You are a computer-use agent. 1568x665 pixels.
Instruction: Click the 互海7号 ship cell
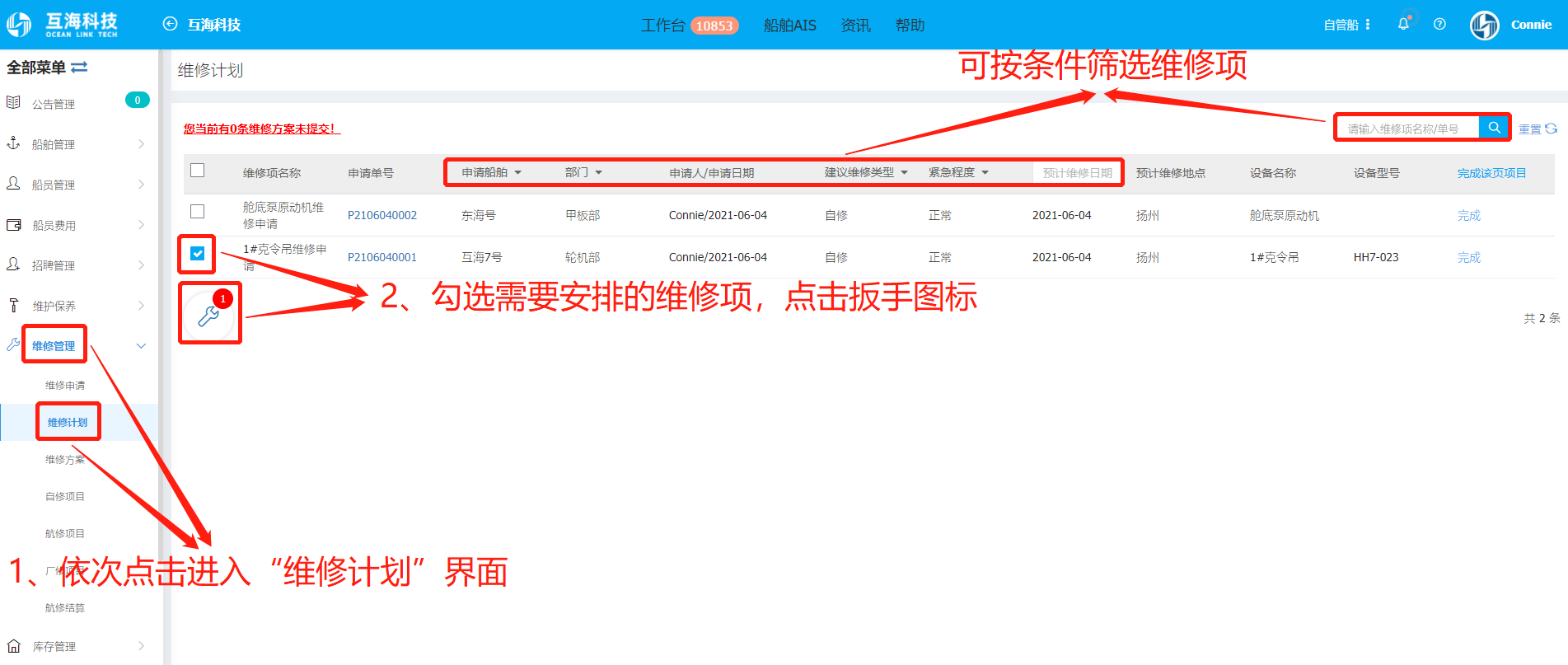click(x=482, y=257)
